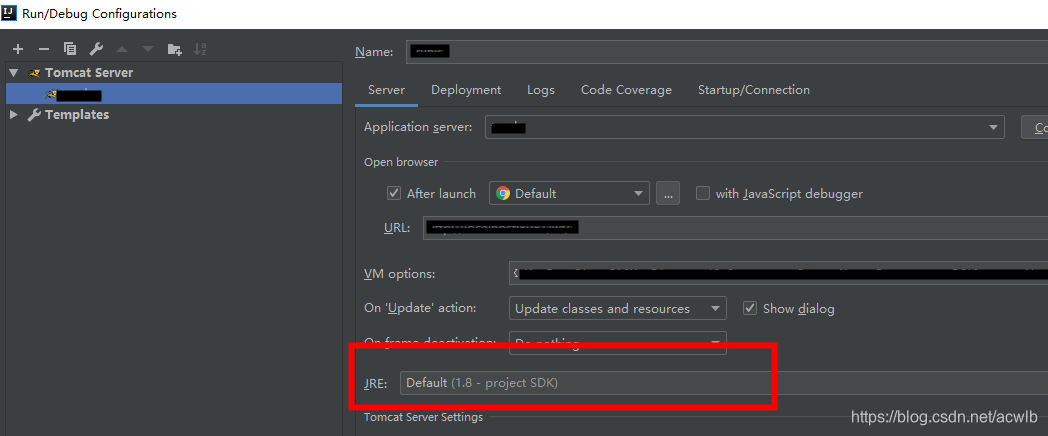Remove configuration with minus icon
This screenshot has width=1048, height=436.
click(43, 49)
